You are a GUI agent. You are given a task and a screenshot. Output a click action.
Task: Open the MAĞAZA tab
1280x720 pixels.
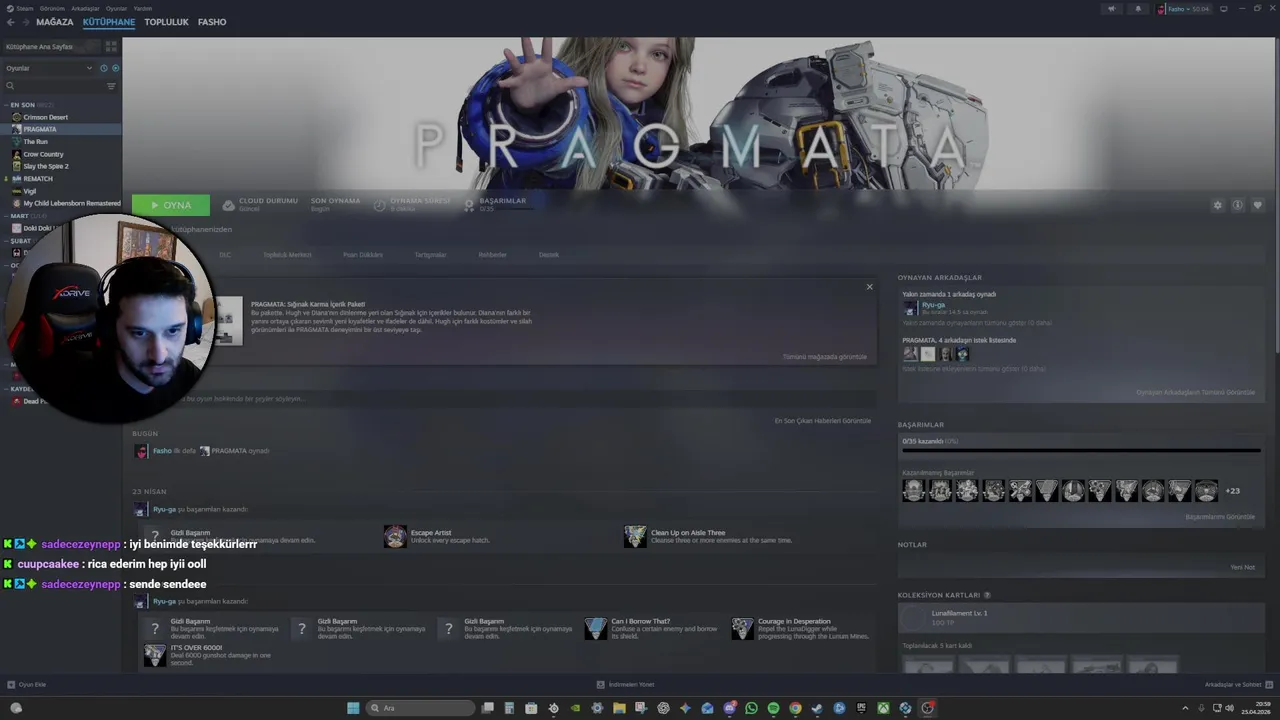click(55, 22)
